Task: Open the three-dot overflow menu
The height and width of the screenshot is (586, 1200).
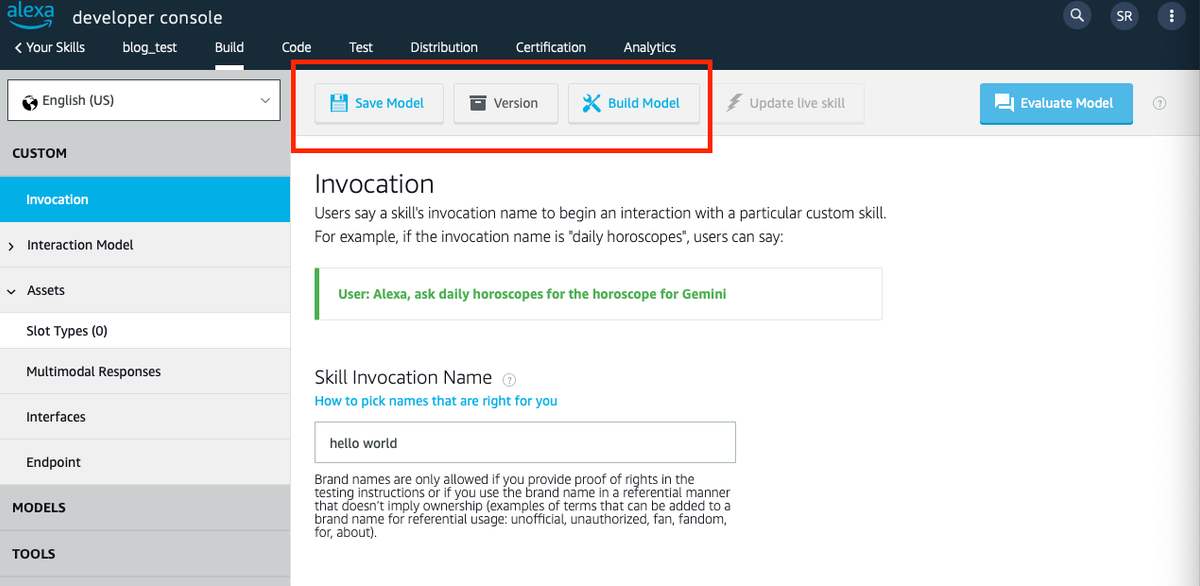Action: [x=1171, y=16]
